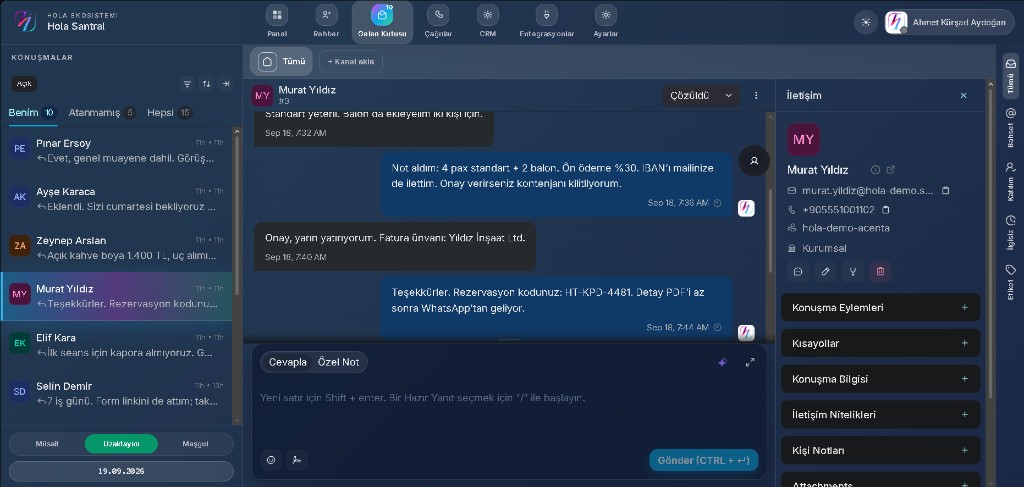This screenshot has width=1024, height=487.
Task: Open Zeynep Arslan conversation
Action: coord(116,248)
